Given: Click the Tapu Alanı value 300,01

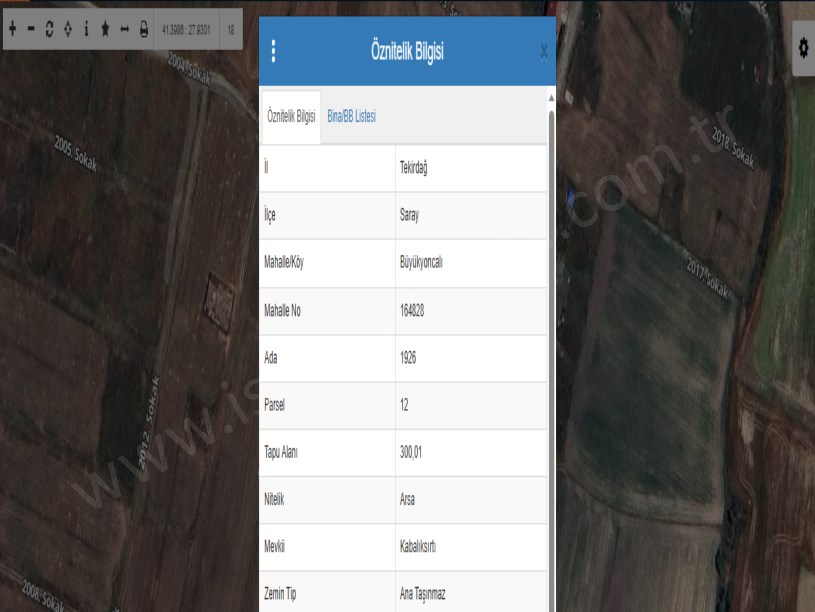Looking at the screenshot, I should coord(410,453).
